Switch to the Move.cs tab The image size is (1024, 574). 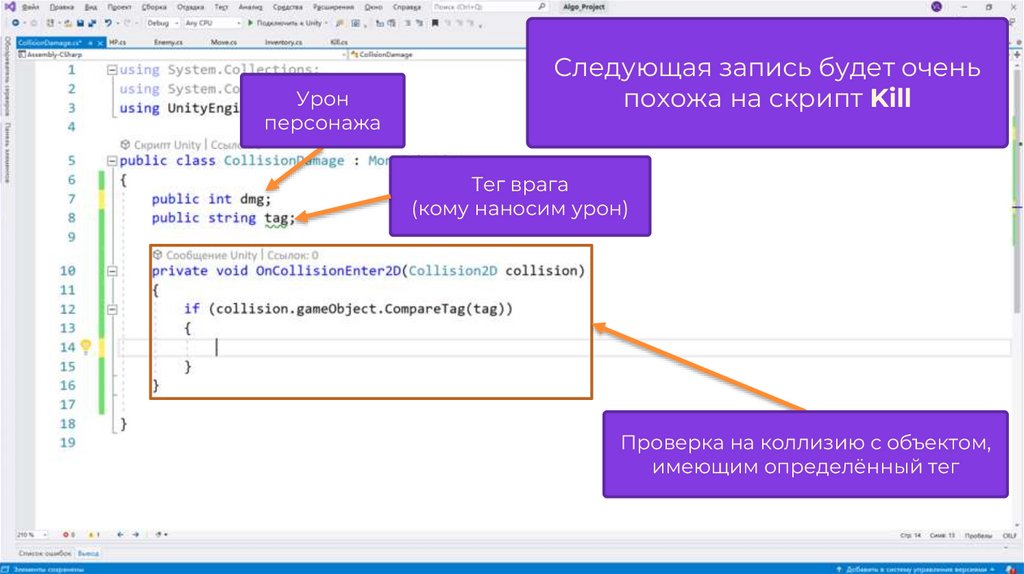224,42
